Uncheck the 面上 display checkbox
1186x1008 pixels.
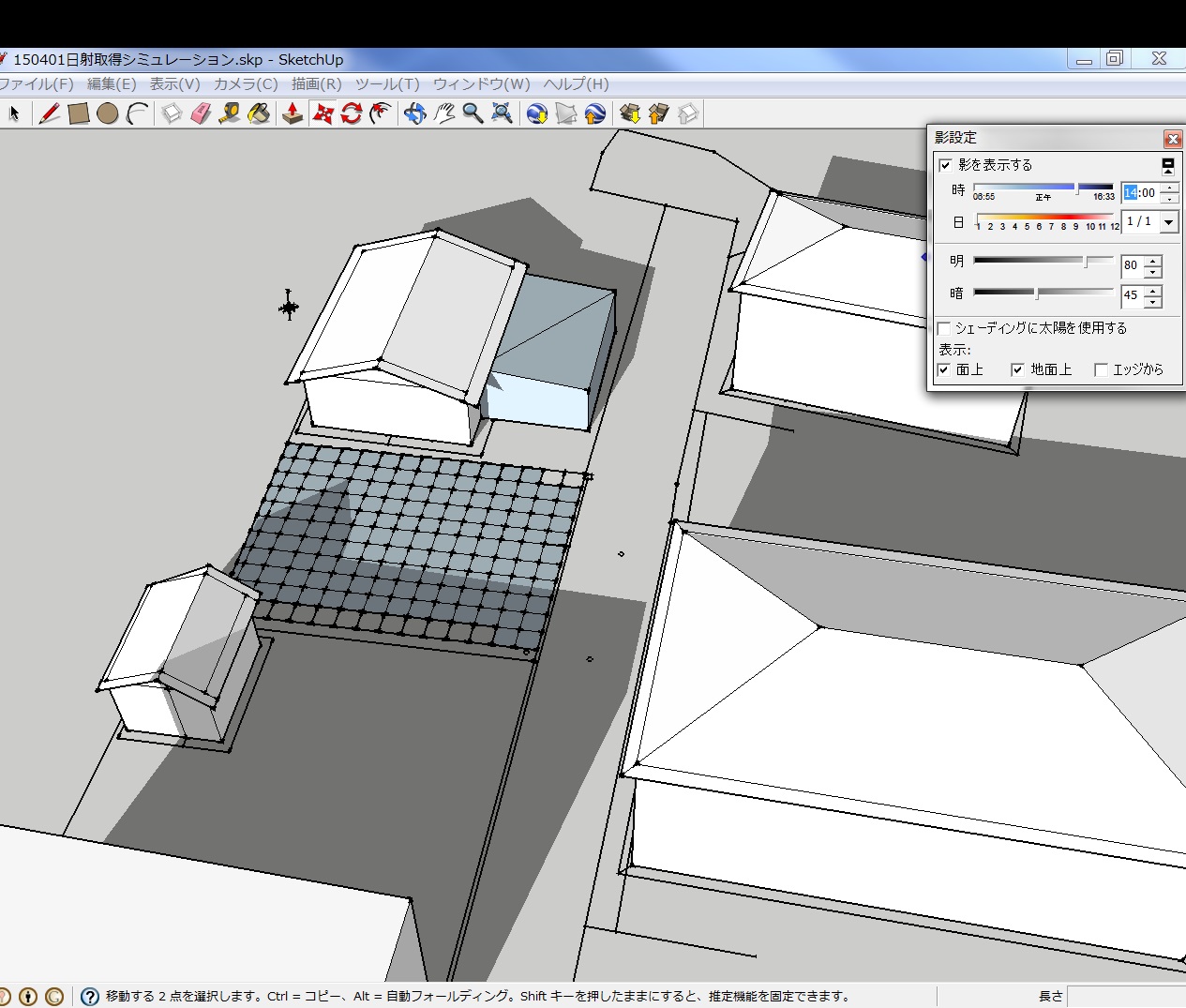[944, 369]
